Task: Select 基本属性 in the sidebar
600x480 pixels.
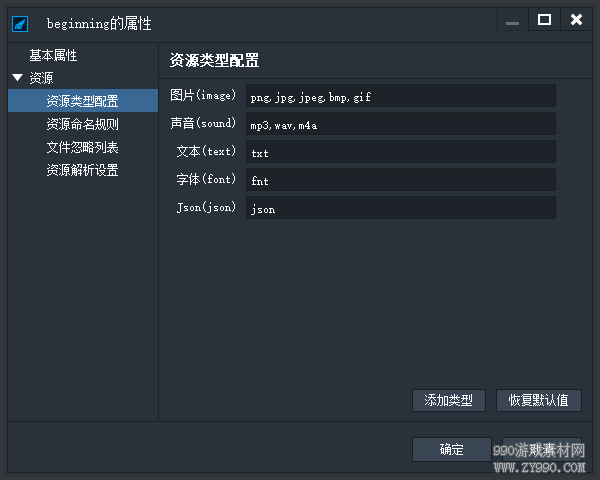Action: point(53,56)
